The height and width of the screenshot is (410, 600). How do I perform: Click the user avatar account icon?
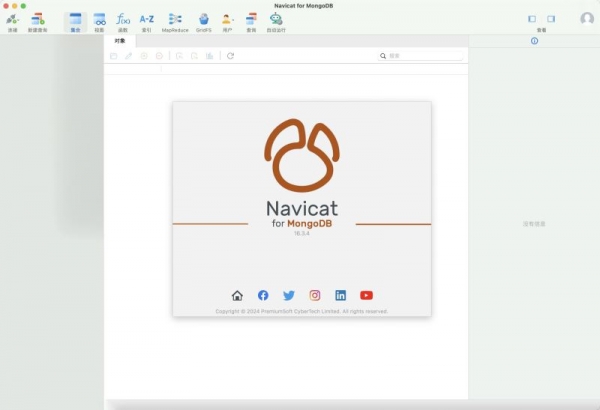[587, 18]
